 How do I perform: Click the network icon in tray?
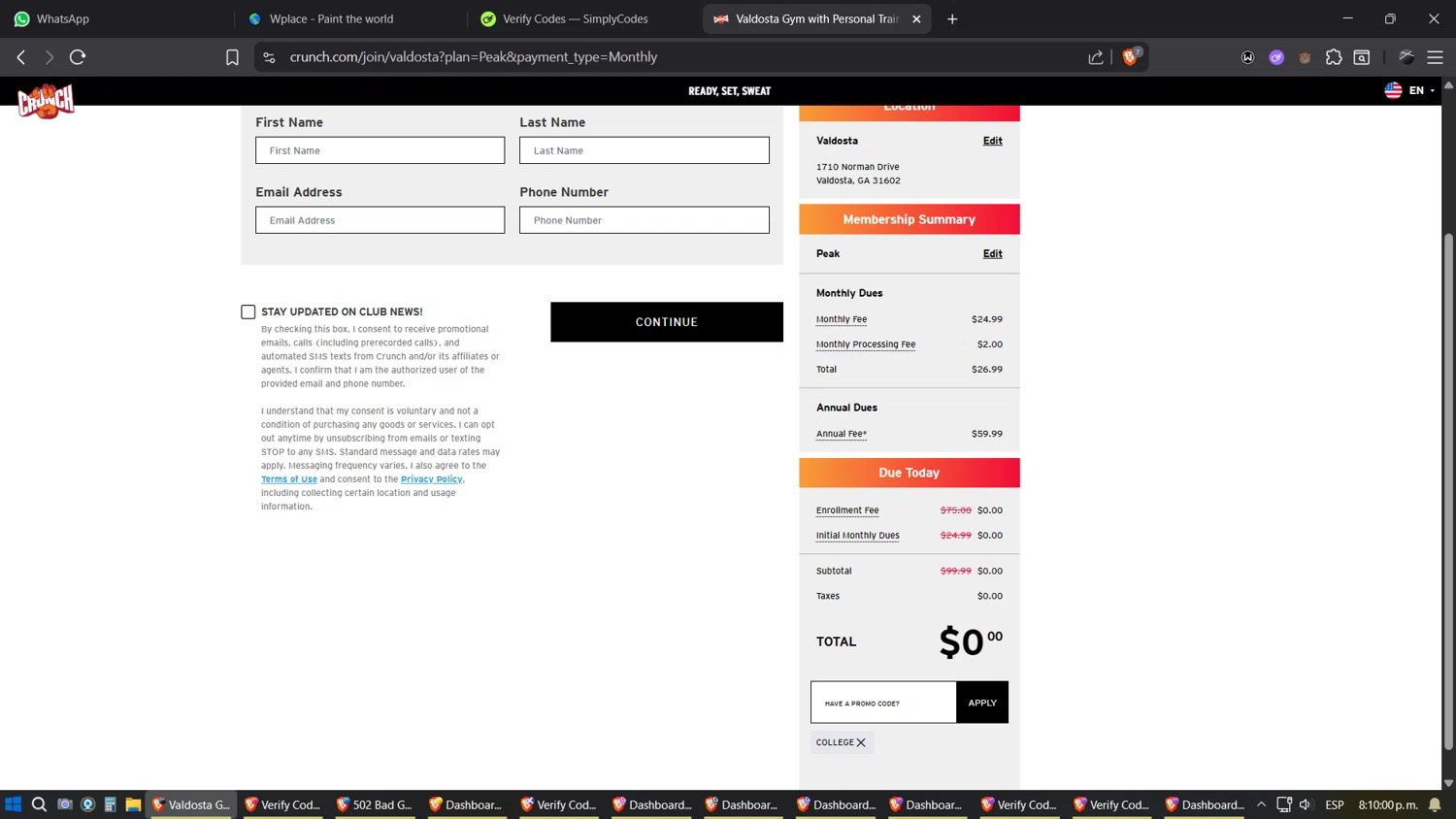(1283, 804)
